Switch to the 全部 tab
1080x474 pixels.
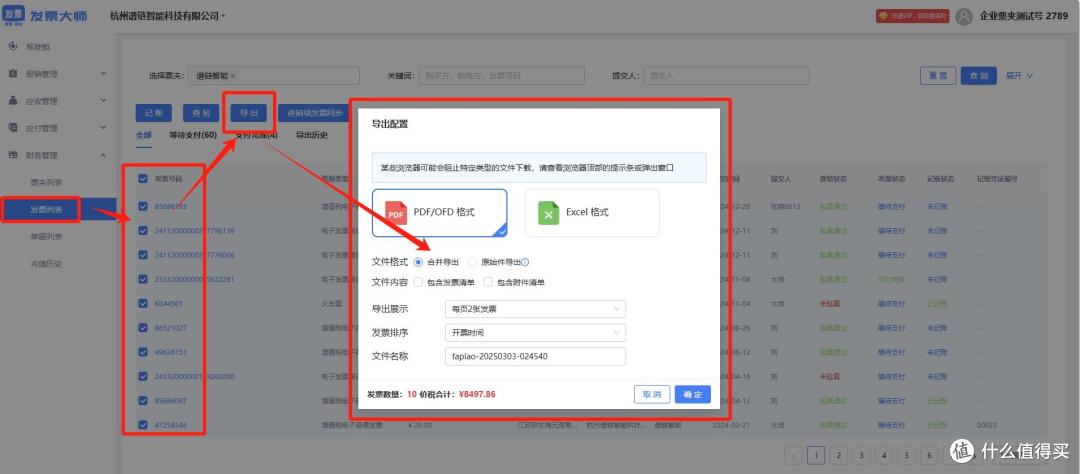point(143,135)
